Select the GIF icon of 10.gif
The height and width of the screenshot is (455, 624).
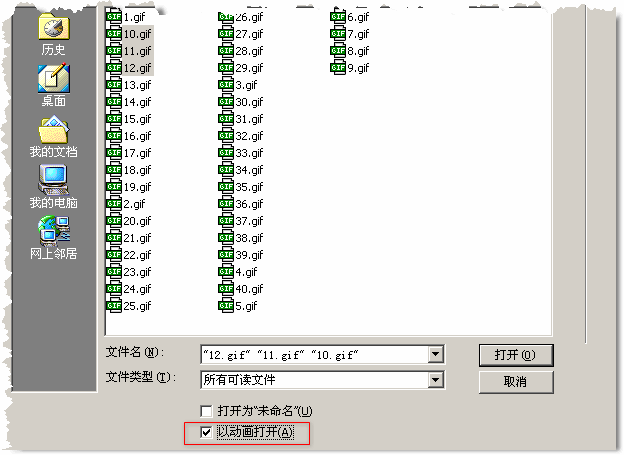pyautogui.click(x=114, y=34)
